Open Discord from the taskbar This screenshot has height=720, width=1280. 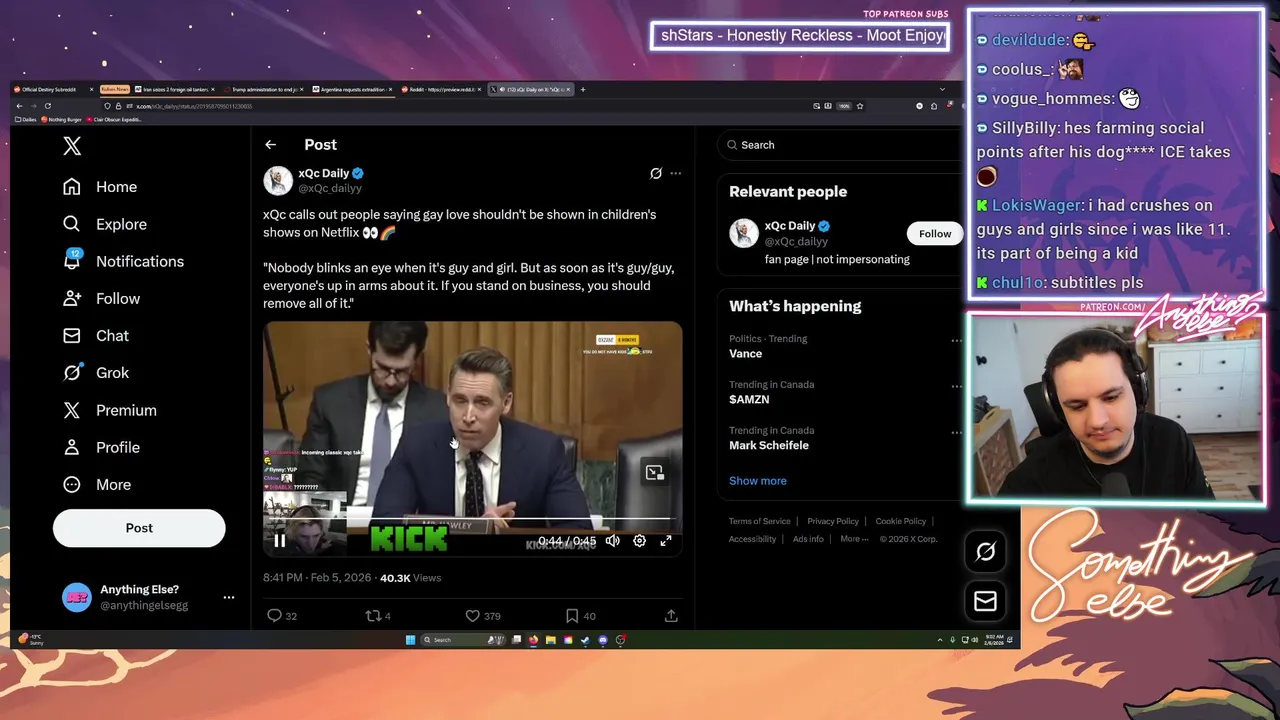(602, 640)
